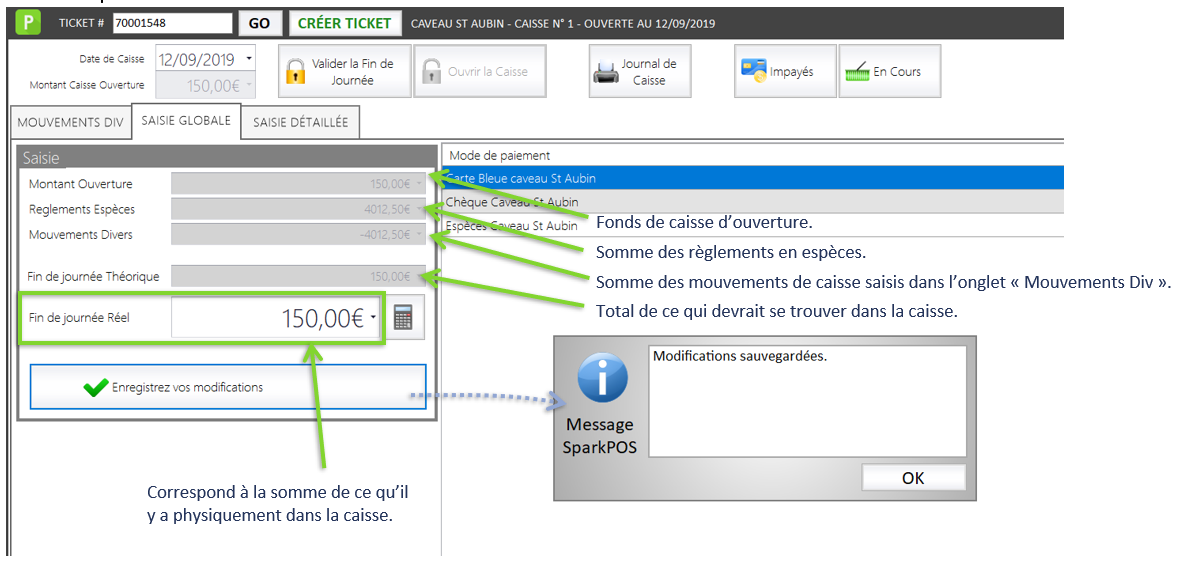Click the padlock icon on Valider la Fin de Journée

click(295, 72)
